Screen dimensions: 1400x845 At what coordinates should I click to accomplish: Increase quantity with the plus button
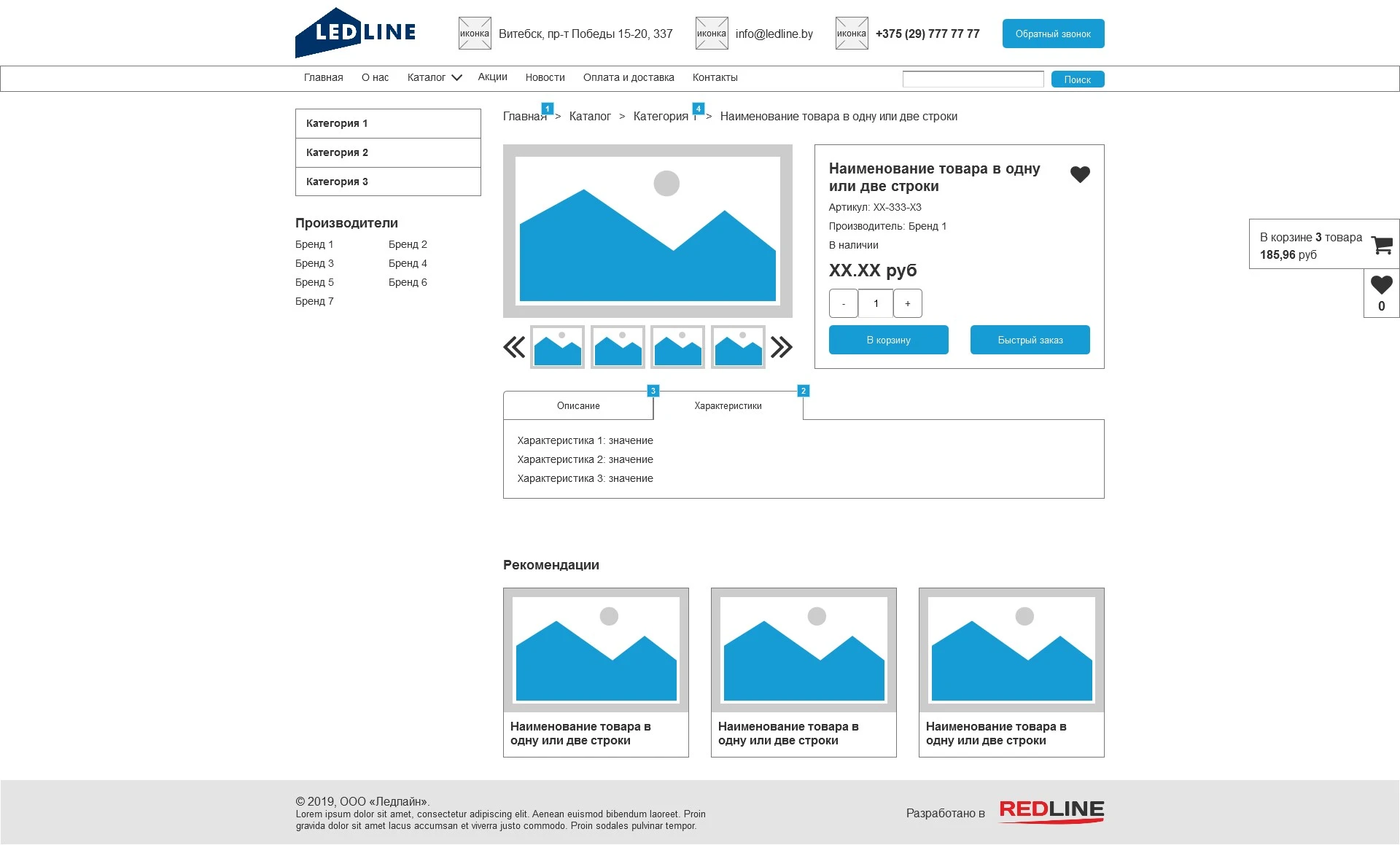(x=908, y=303)
